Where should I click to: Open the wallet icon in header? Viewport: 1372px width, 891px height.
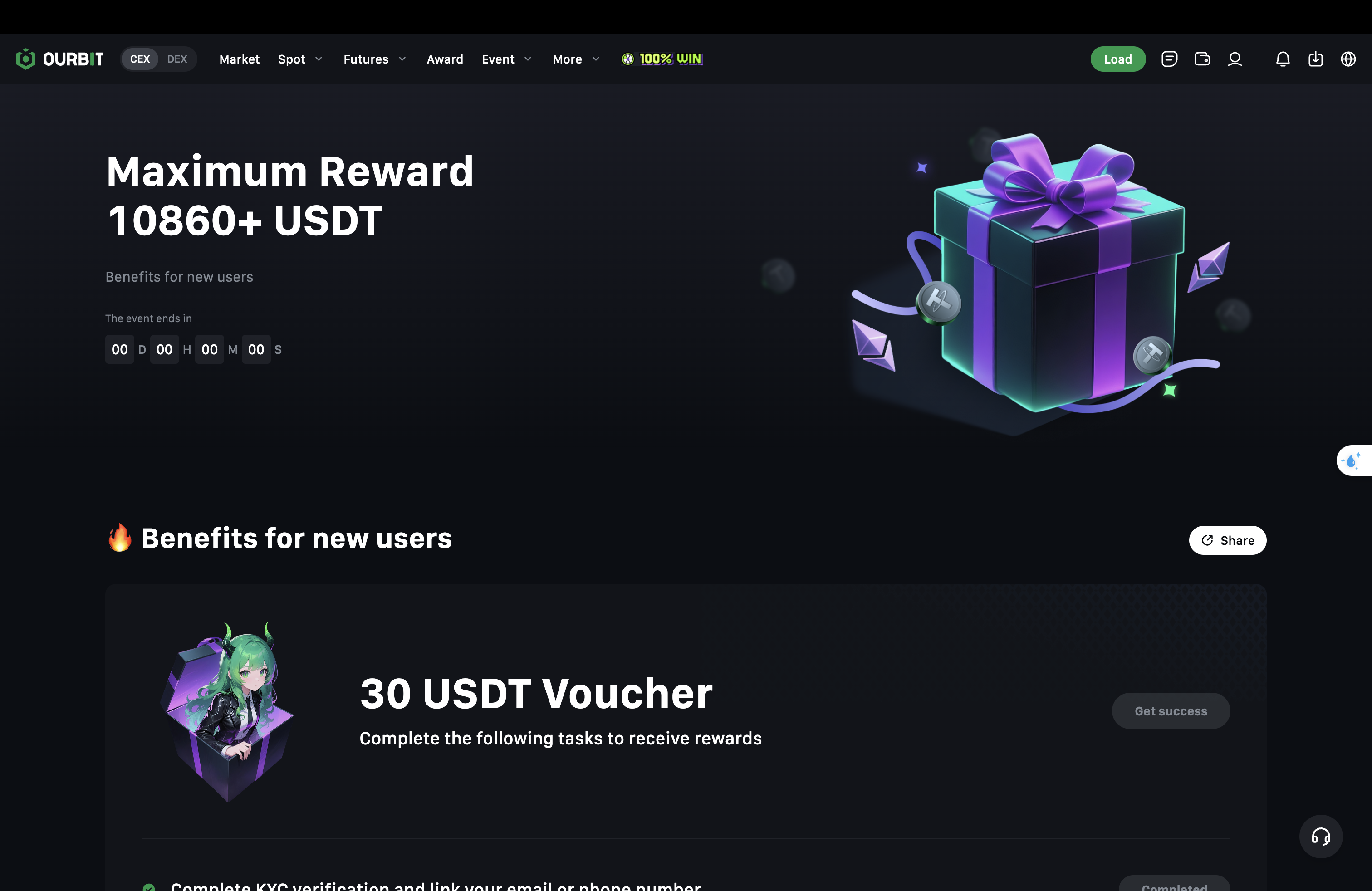[x=1202, y=59]
